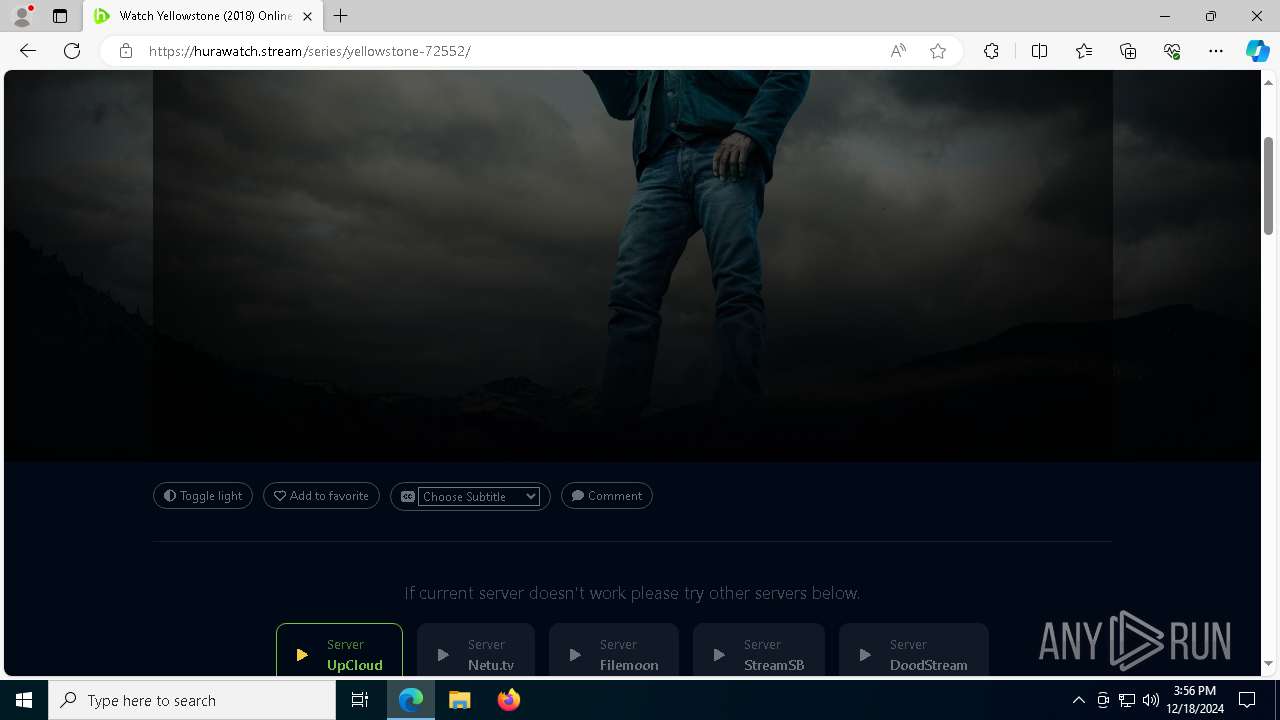Viewport: 1280px width, 720px height.
Task: Open a new browser tab
Action: click(x=341, y=16)
